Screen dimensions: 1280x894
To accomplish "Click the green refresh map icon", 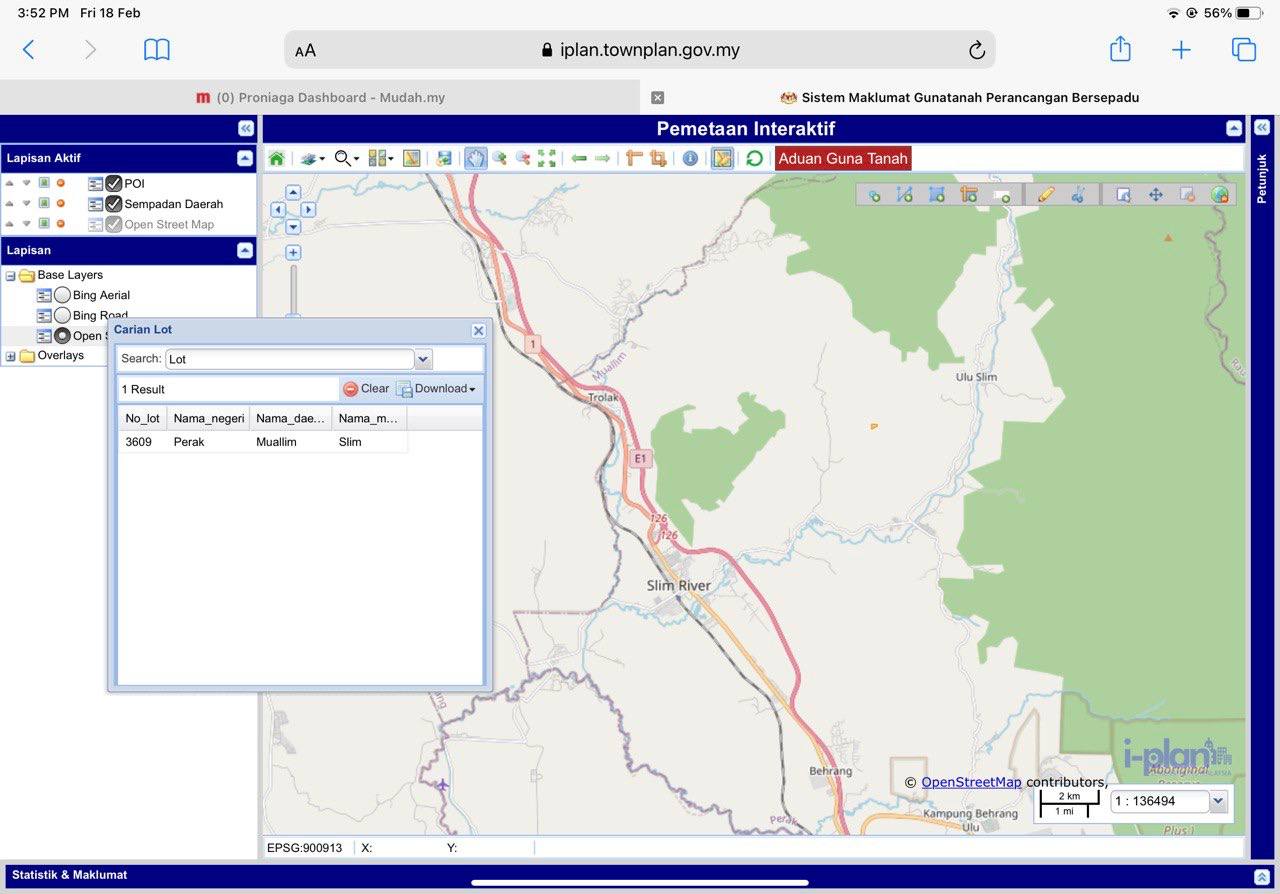I will [755, 159].
